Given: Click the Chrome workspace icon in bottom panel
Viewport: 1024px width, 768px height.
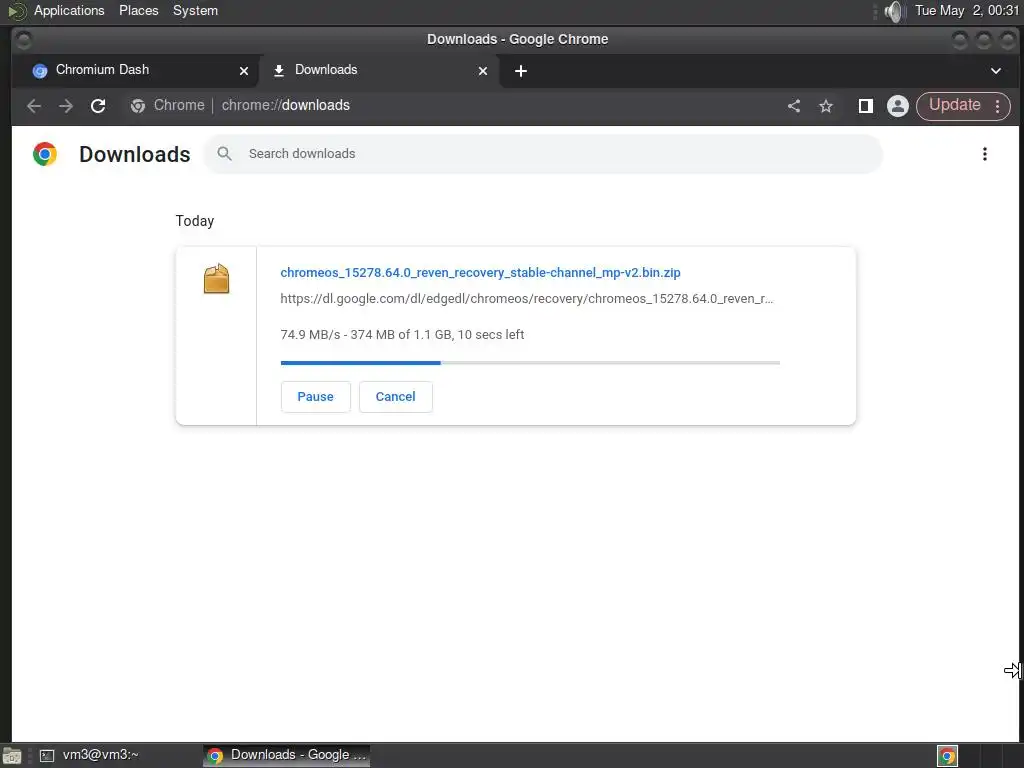Looking at the screenshot, I should [x=948, y=756].
